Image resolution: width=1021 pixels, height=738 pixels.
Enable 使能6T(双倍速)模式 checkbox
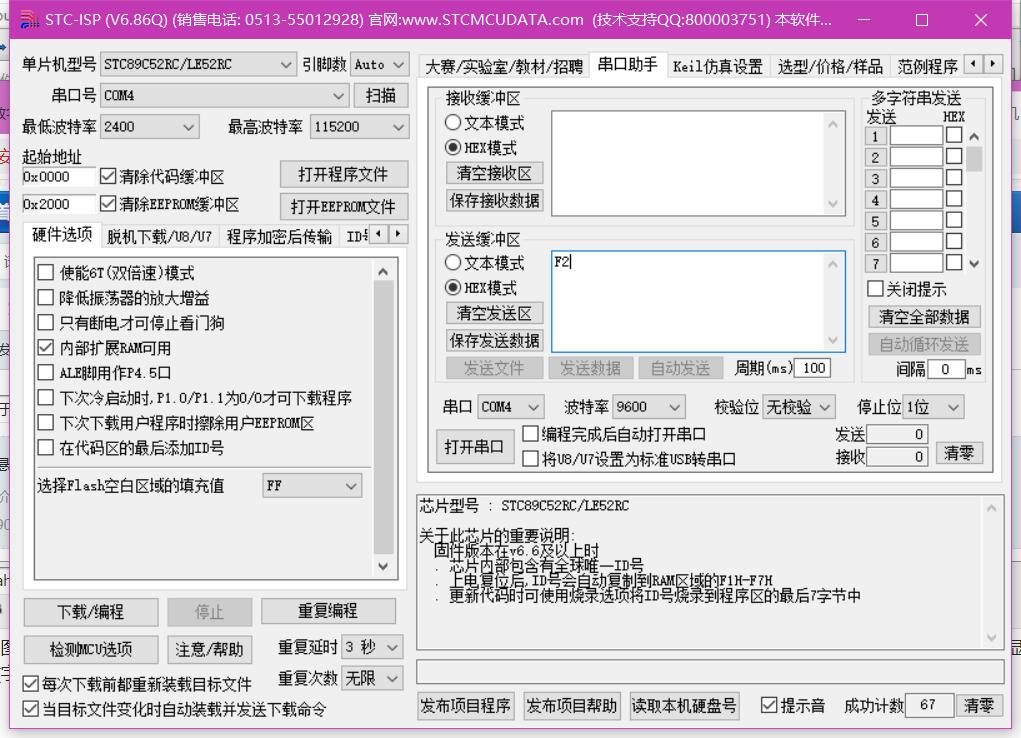[45, 271]
